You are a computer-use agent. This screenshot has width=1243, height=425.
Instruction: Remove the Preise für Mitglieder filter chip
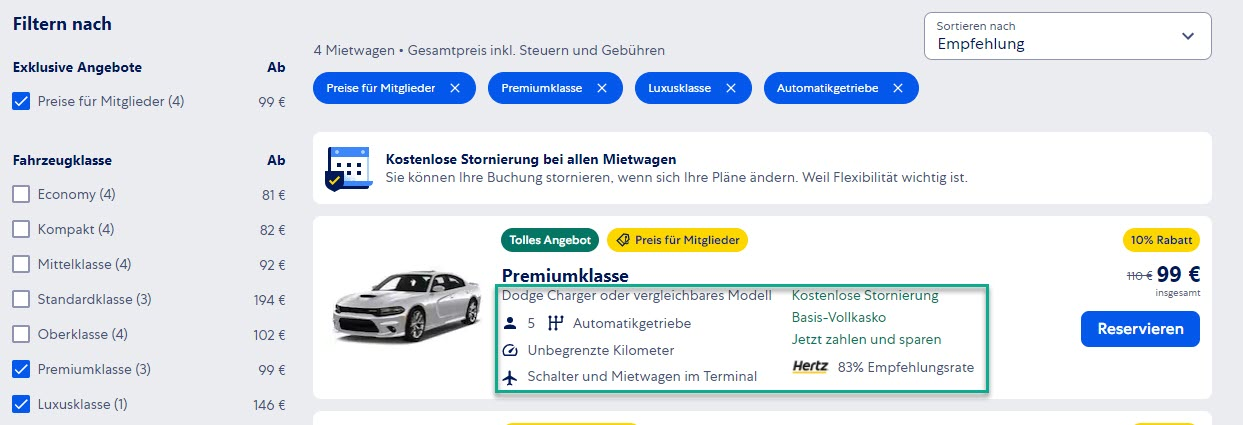[455, 88]
